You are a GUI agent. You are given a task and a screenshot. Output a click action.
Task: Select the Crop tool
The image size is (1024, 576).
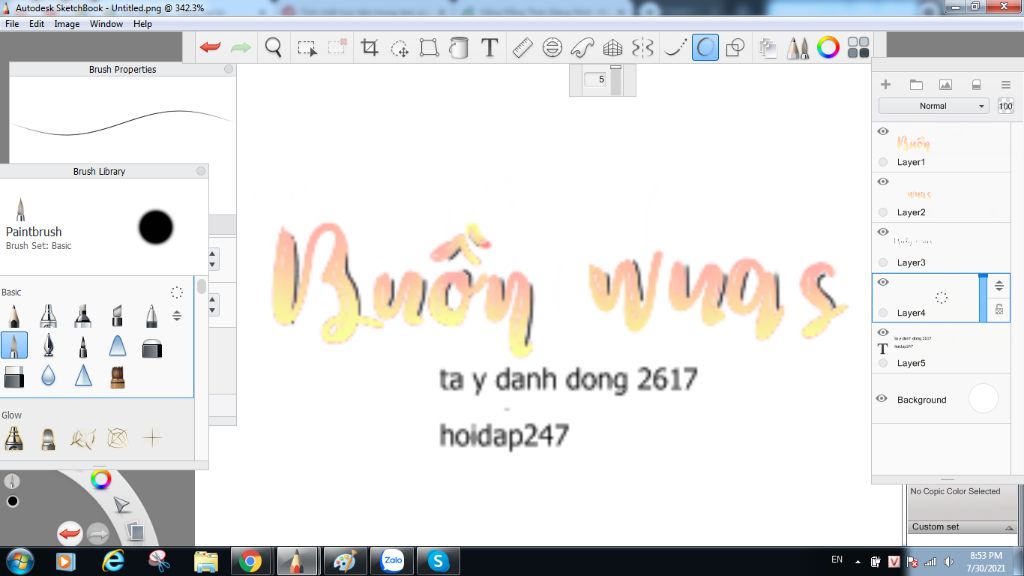[x=370, y=45]
